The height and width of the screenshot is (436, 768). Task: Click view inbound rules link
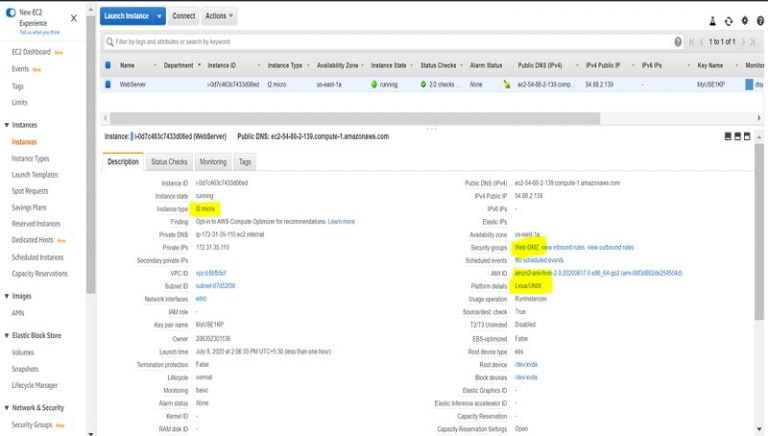563,247
